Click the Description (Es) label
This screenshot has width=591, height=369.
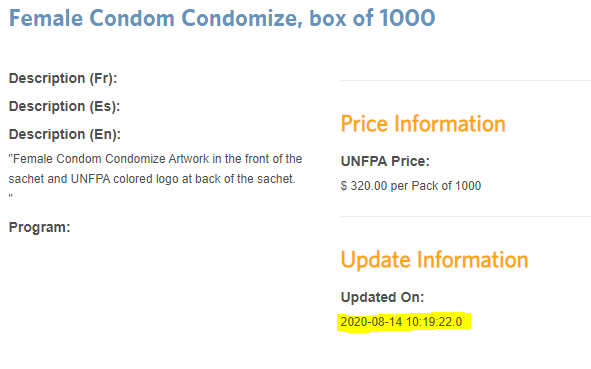[x=64, y=106]
